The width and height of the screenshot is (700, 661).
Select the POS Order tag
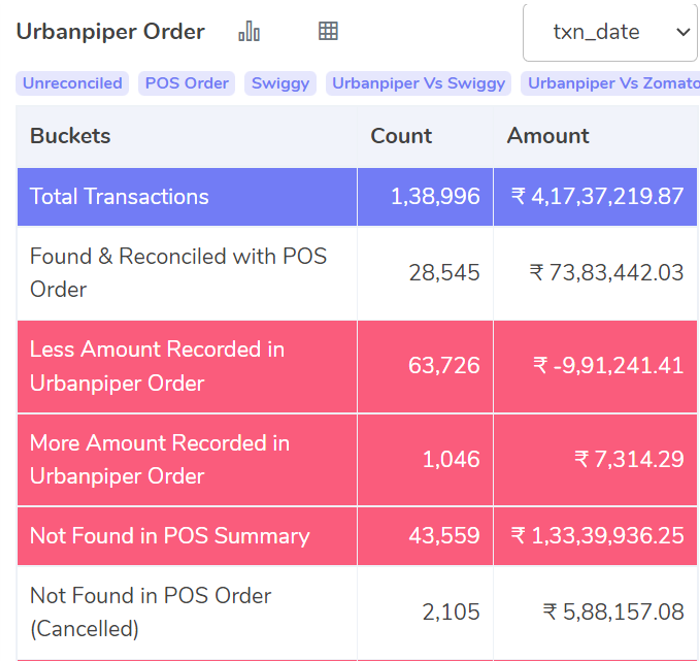tap(187, 83)
